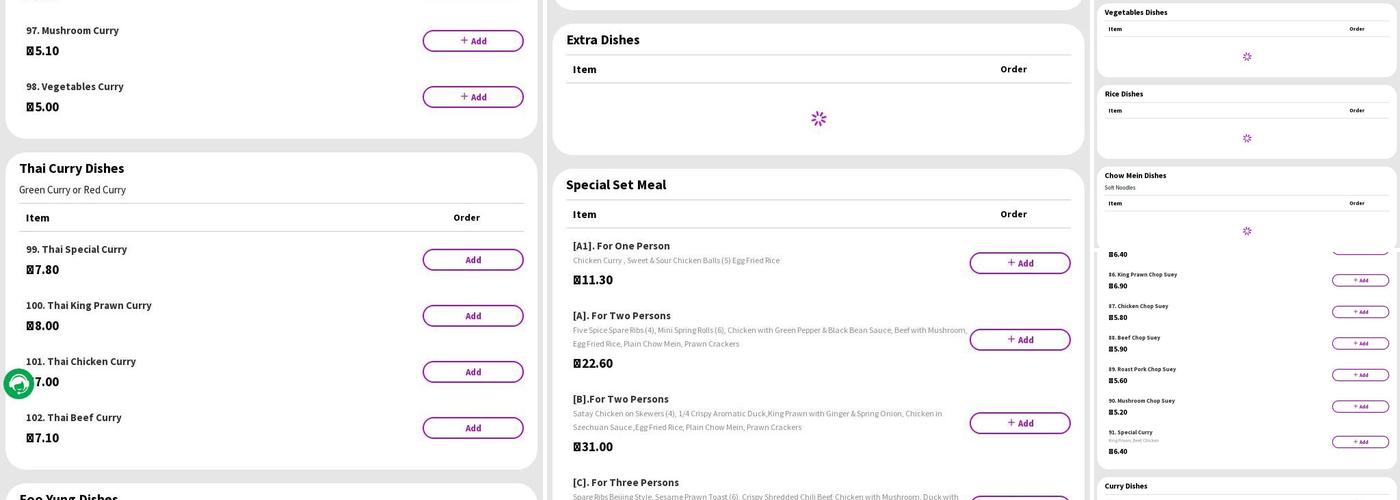Add Thai King Prawn Curry
The width and height of the screenshot is (1400, 500).
[x=472, y=316]
